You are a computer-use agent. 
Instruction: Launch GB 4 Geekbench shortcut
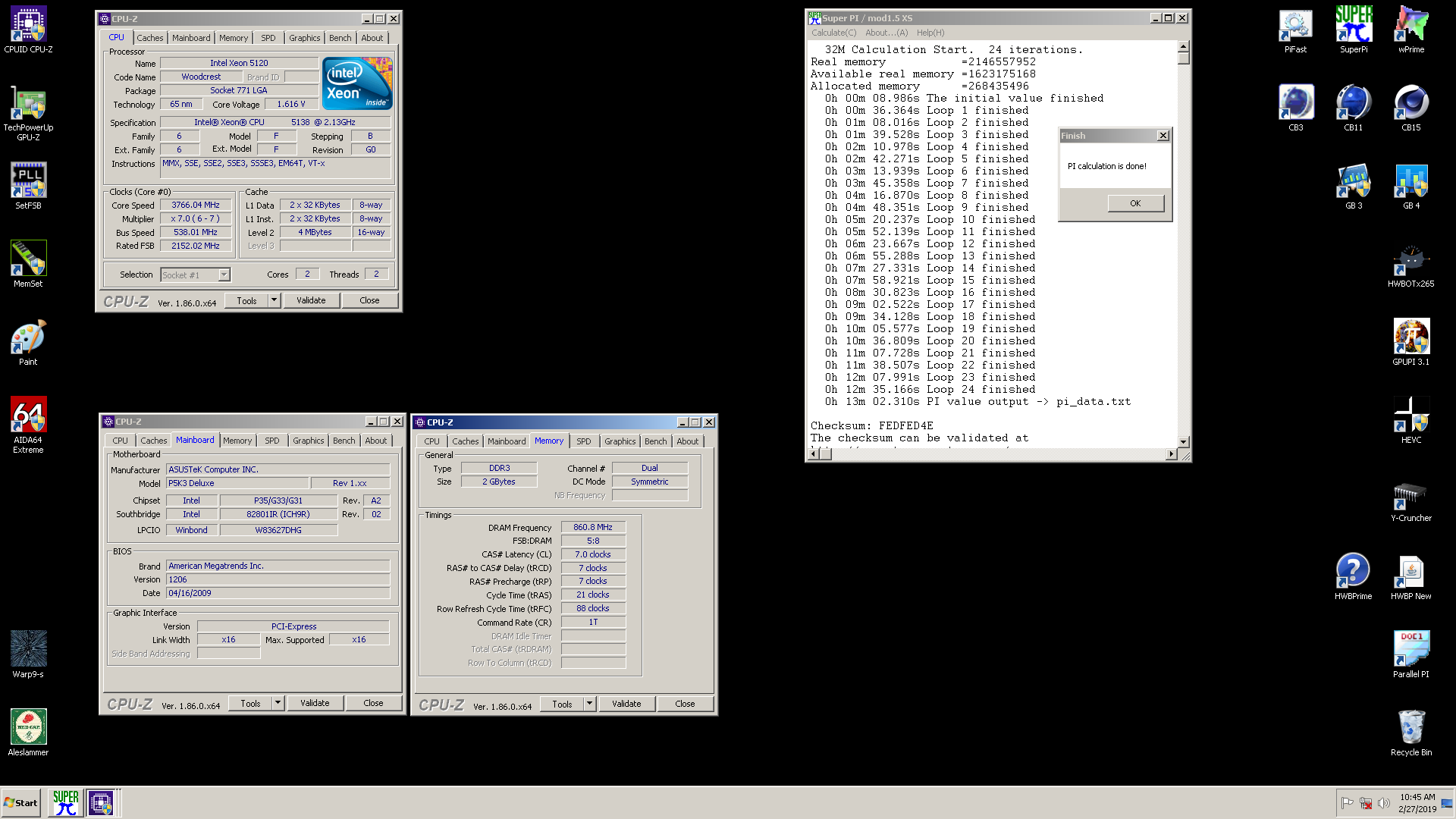(1411, 187)
